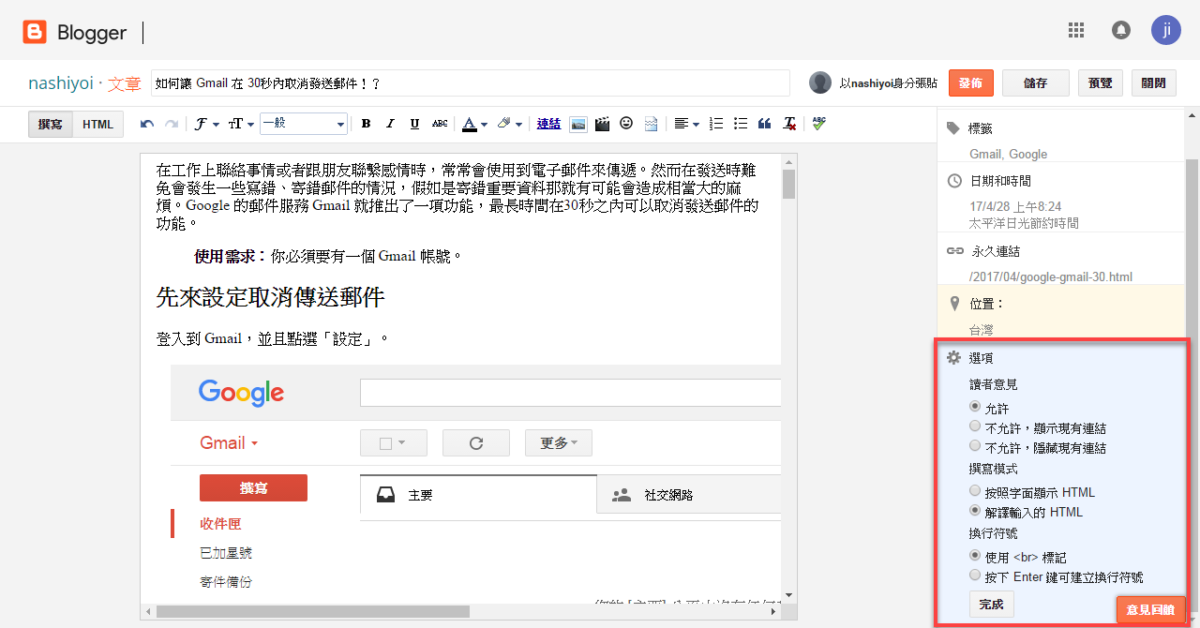Insert a special character smiley
This screenshot has width=1200, height=628.
click(627, 124)
